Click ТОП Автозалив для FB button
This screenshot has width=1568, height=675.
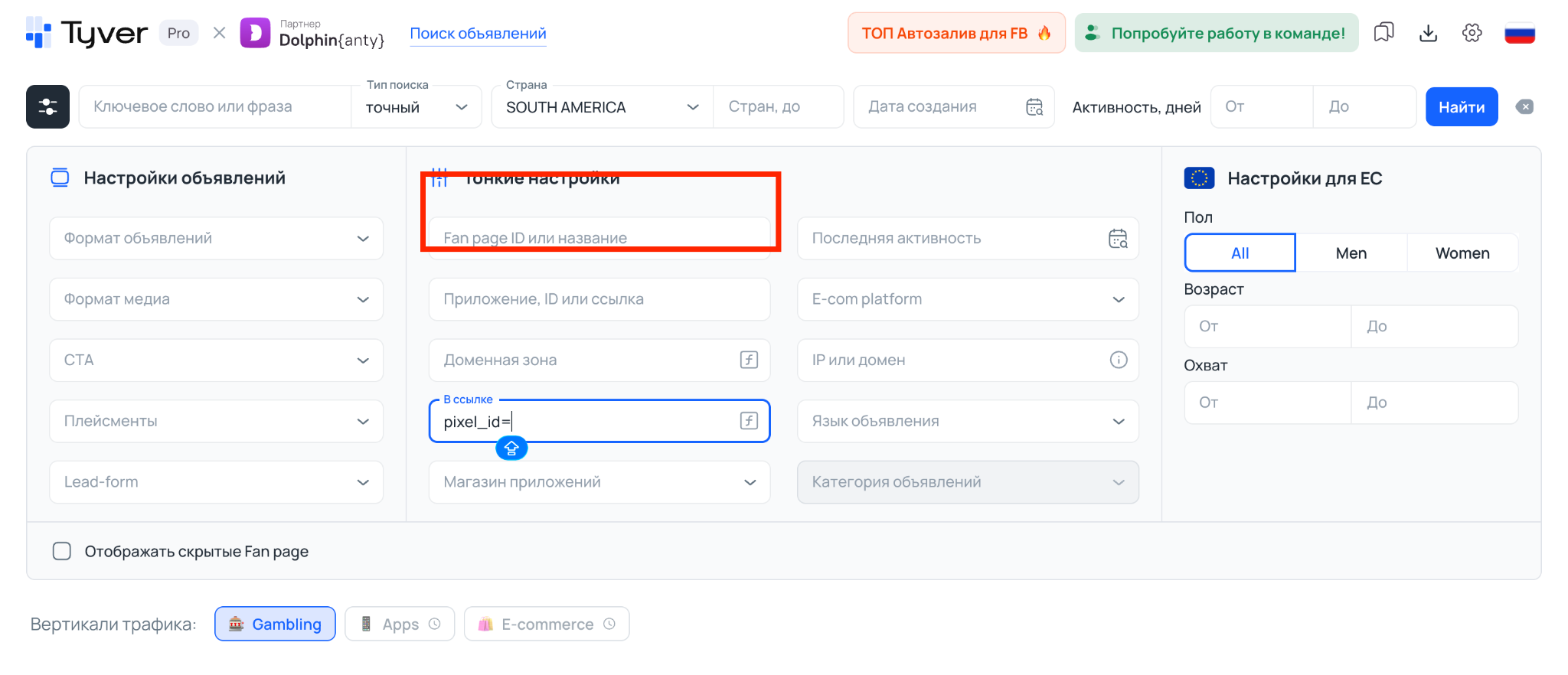pos(955,33)
